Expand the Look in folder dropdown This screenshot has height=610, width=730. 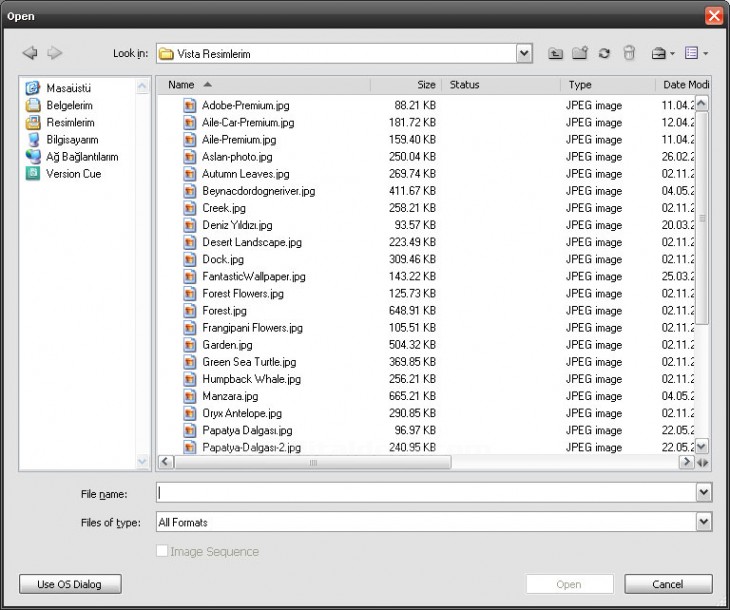click(524, 54)
